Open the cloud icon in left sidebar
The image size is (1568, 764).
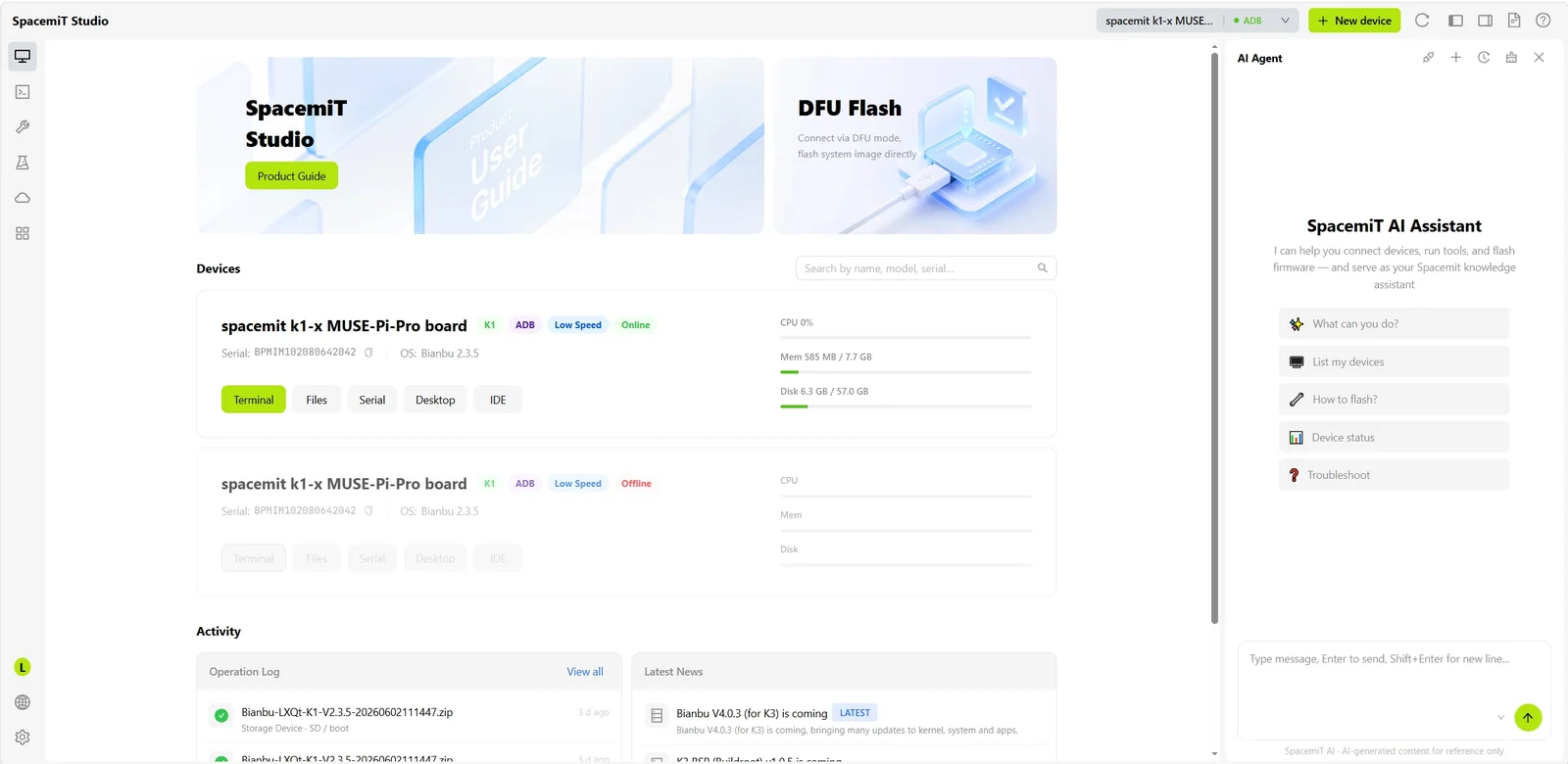tap(23, 198)
